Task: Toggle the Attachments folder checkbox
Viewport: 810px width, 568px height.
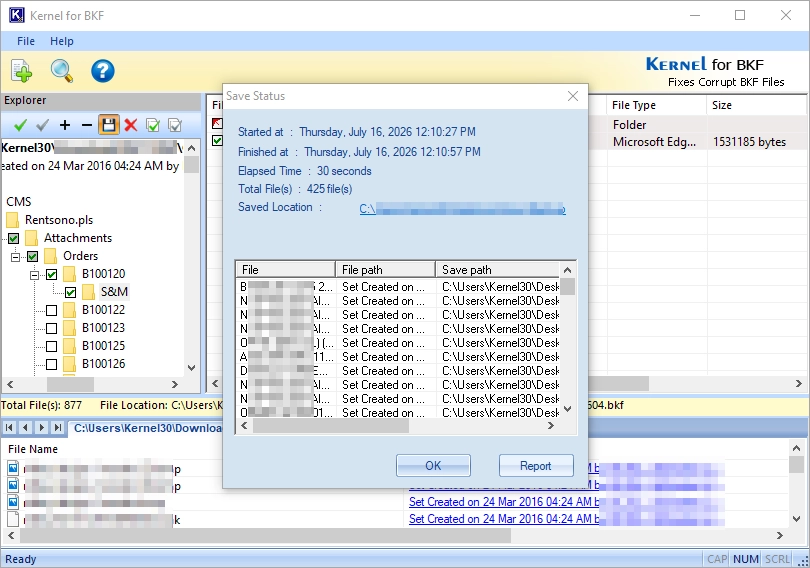Action: [x=13, y=239]
